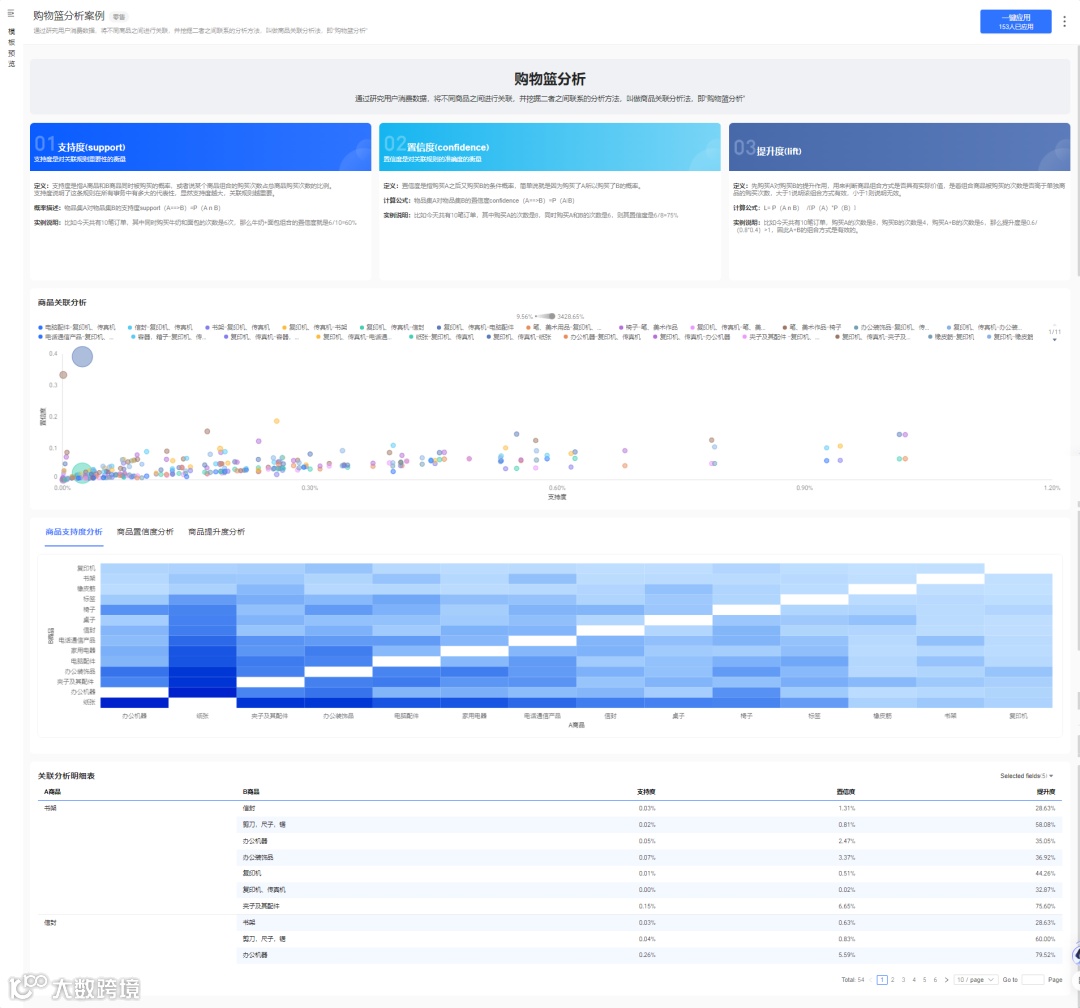The image size is (1080, 1008).
Task: Toggle legend series 纸张-复印机、传真机
Action: click(442, 337)
